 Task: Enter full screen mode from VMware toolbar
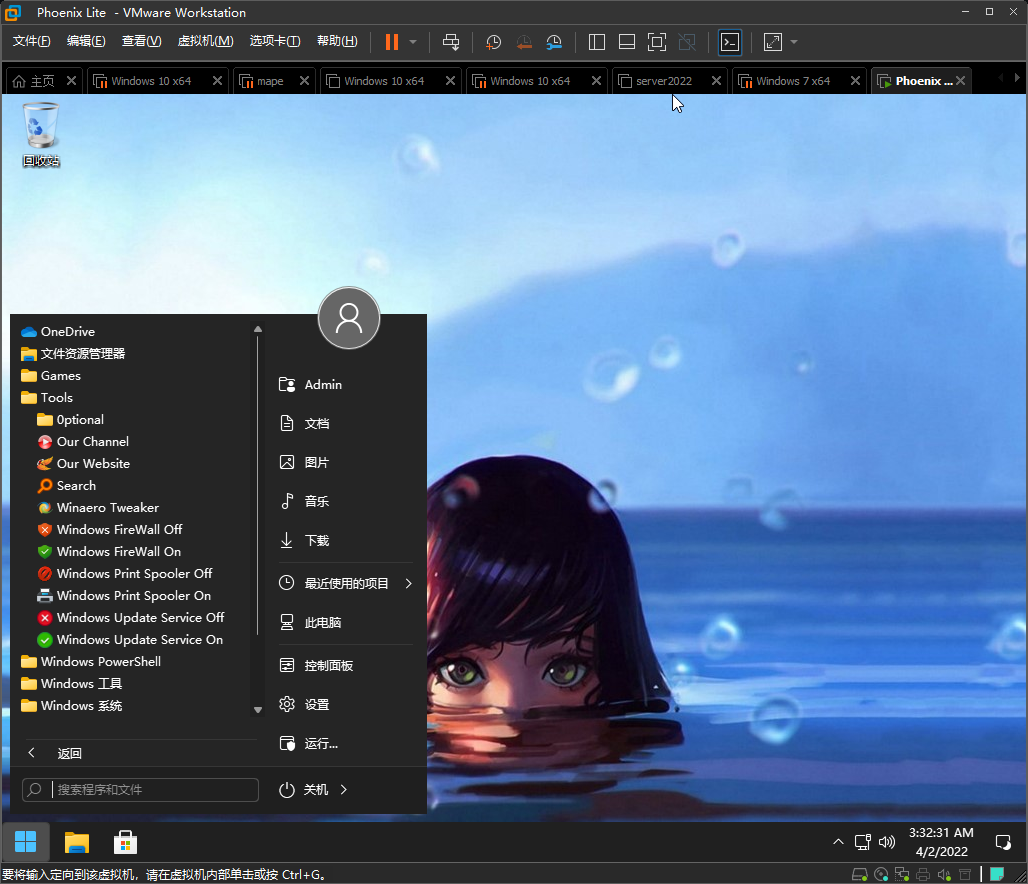point(656,42)
